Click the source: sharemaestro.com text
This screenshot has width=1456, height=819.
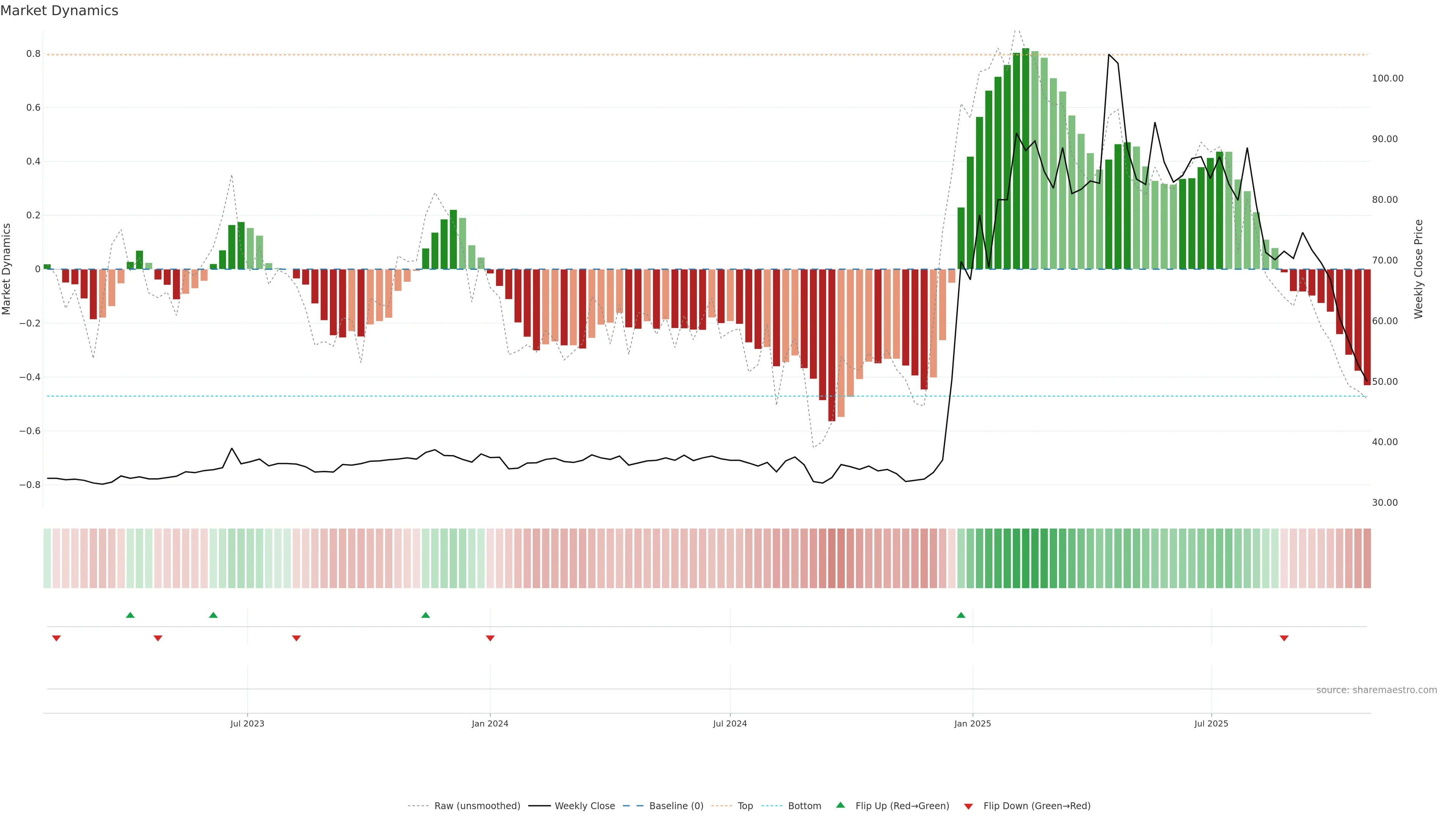(1376, 690)
